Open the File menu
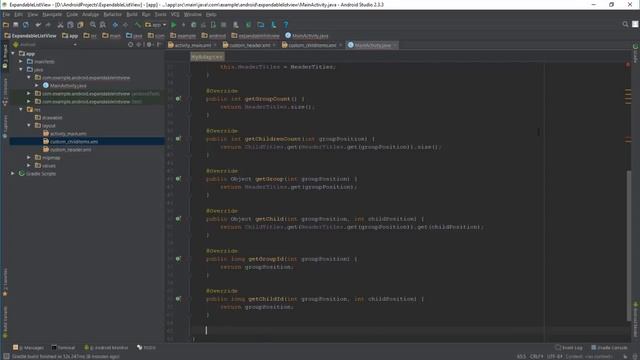640x360 pixels. click(x=6, y=14)
